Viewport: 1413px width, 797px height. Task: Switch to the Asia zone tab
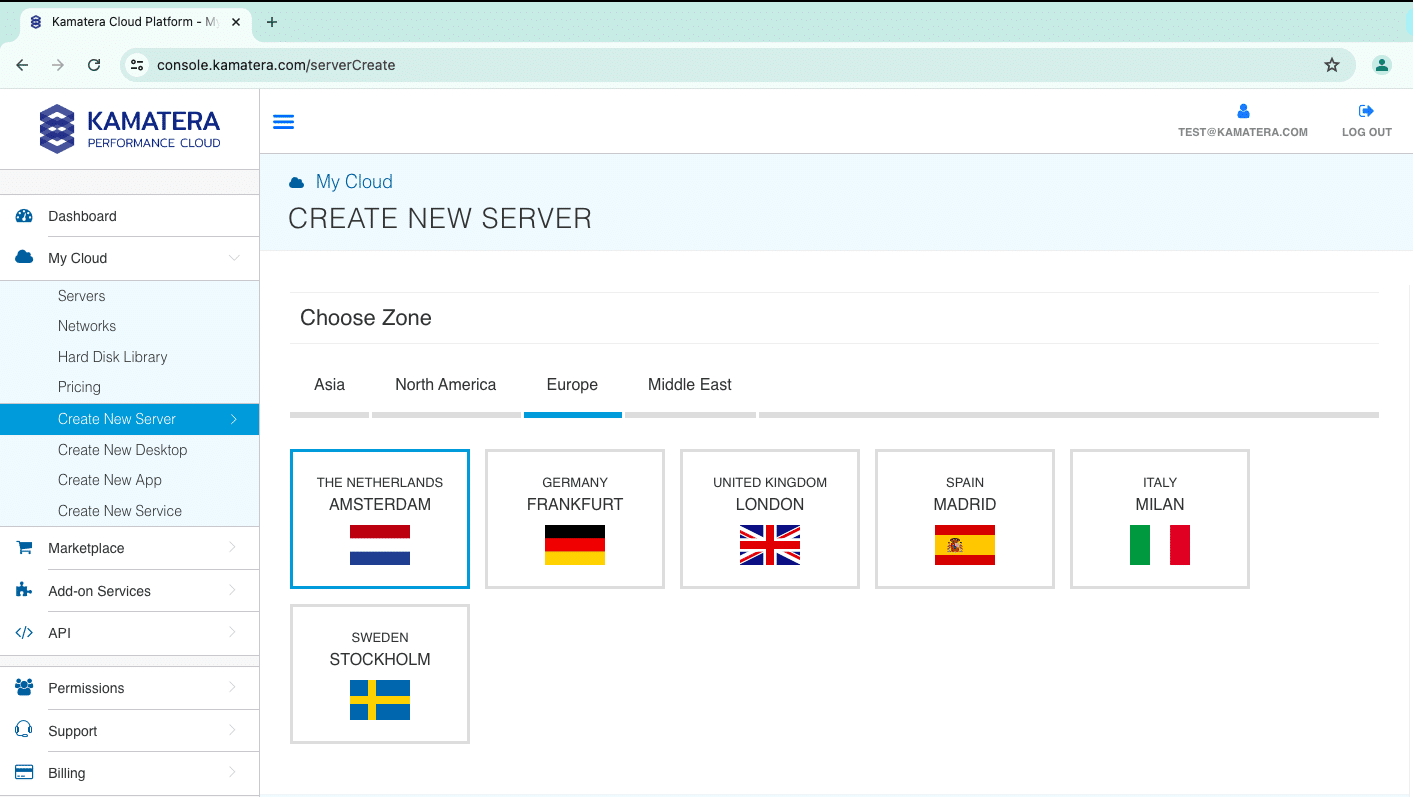click(x=329, y=384)
